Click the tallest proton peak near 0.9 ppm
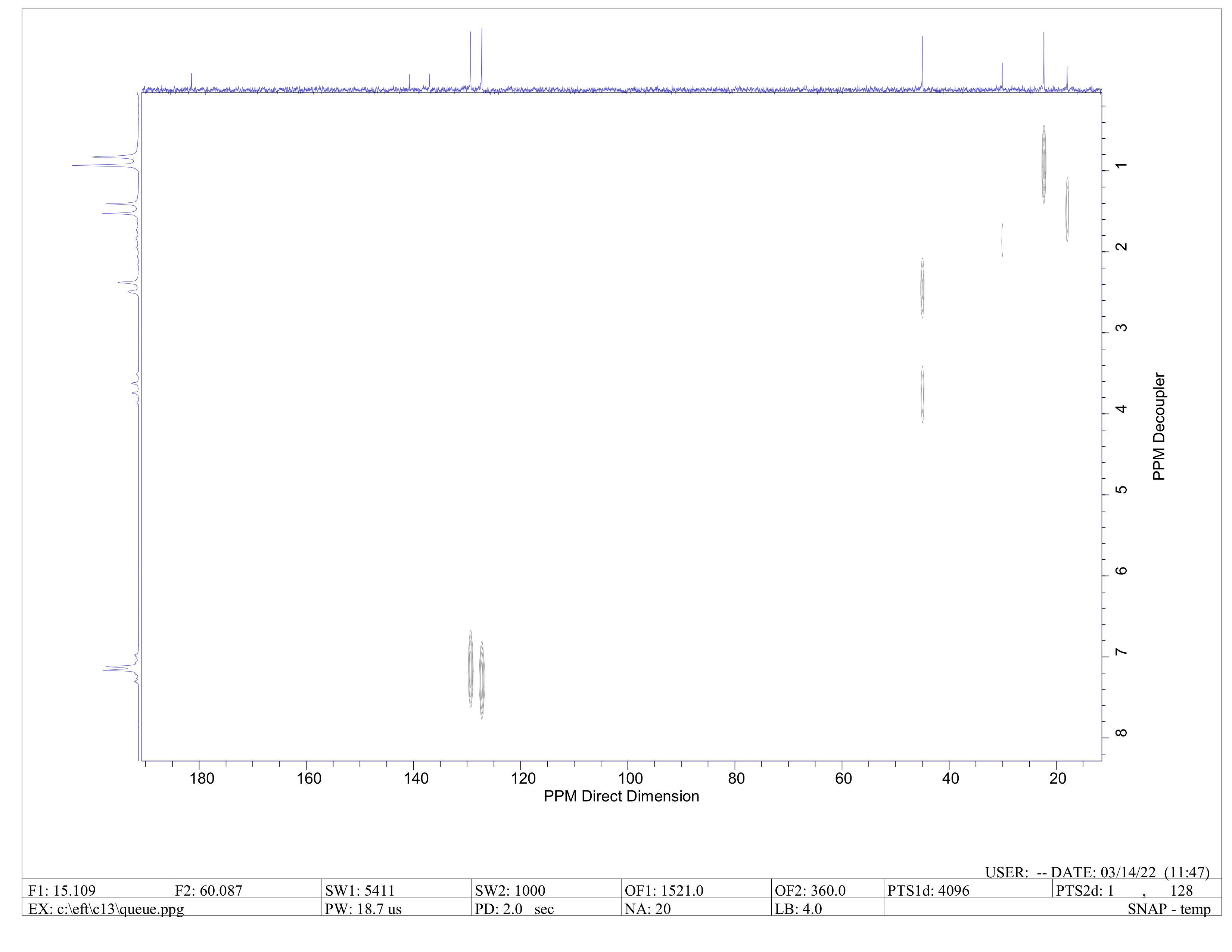Image resolution: width=1232 pixels, height=952 pixels. click(x=105, y=165)
